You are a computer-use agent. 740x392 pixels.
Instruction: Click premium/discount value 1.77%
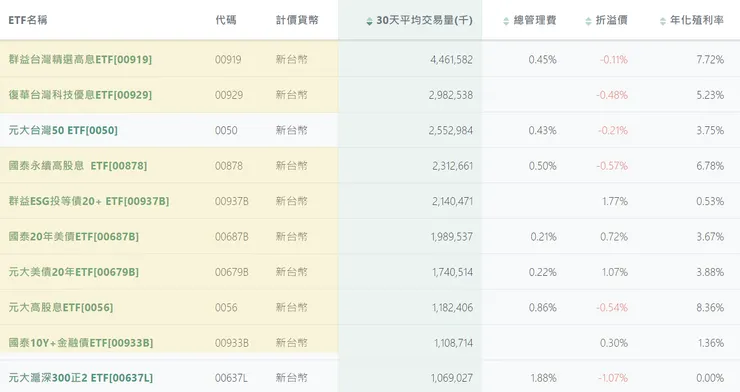615,201
